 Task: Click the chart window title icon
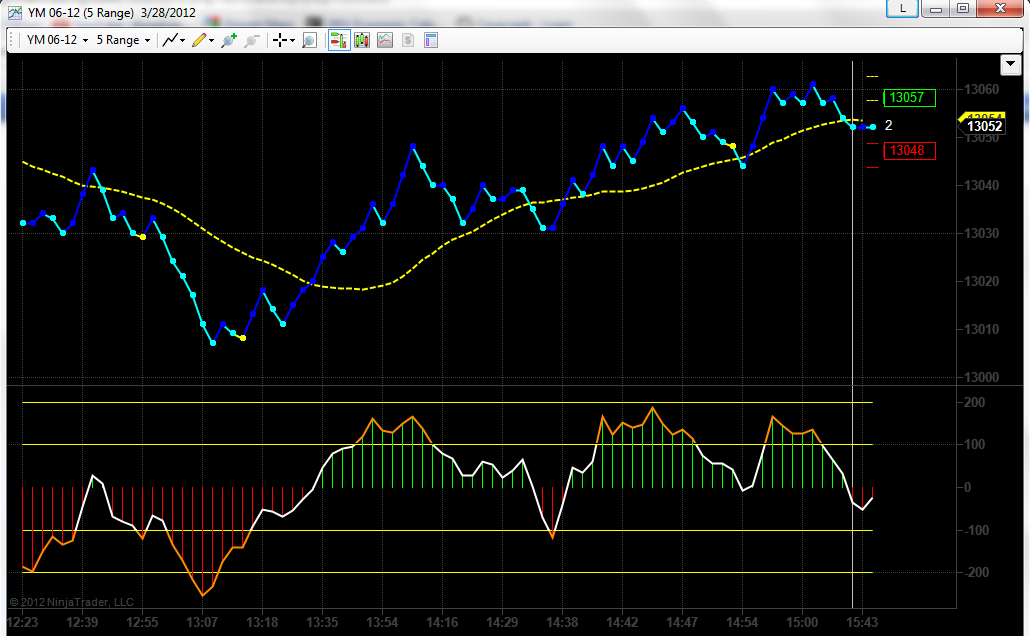(x=14, y=12)
